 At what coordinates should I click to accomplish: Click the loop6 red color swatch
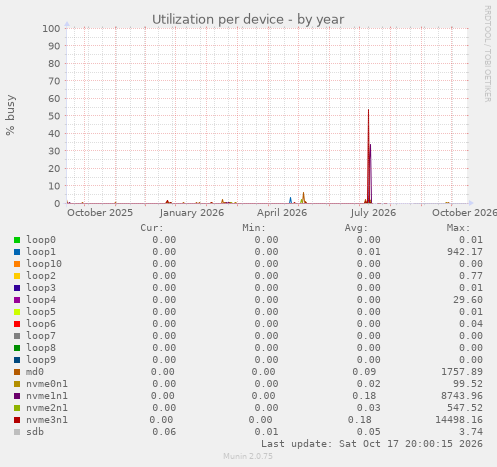point(17,324)
